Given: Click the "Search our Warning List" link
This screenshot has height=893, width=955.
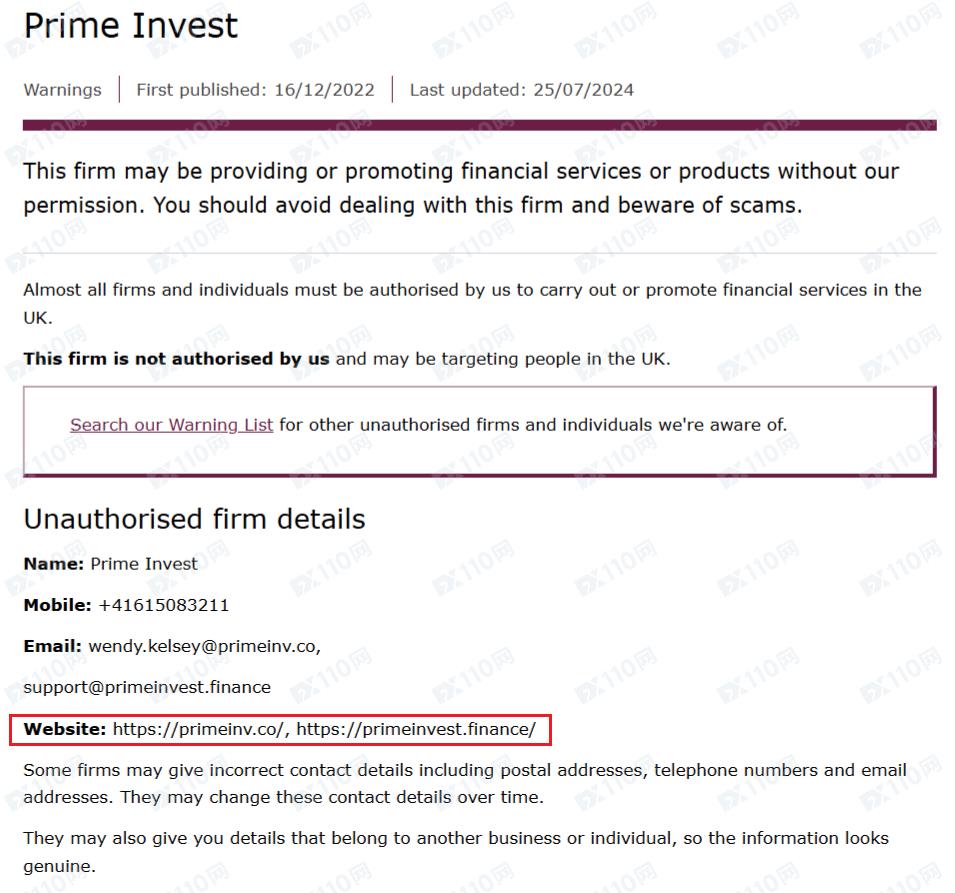Looking at the screenshot, I should point(171,425).
